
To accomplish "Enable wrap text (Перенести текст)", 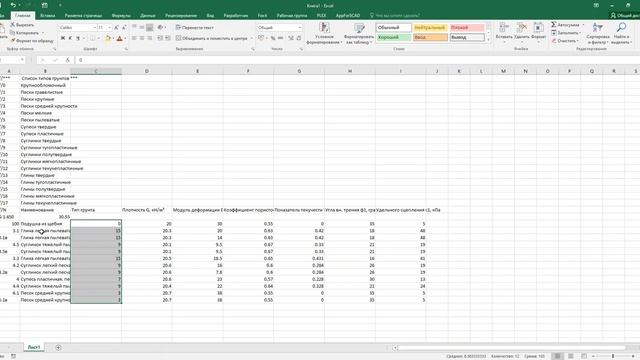I will pos(195,27).
